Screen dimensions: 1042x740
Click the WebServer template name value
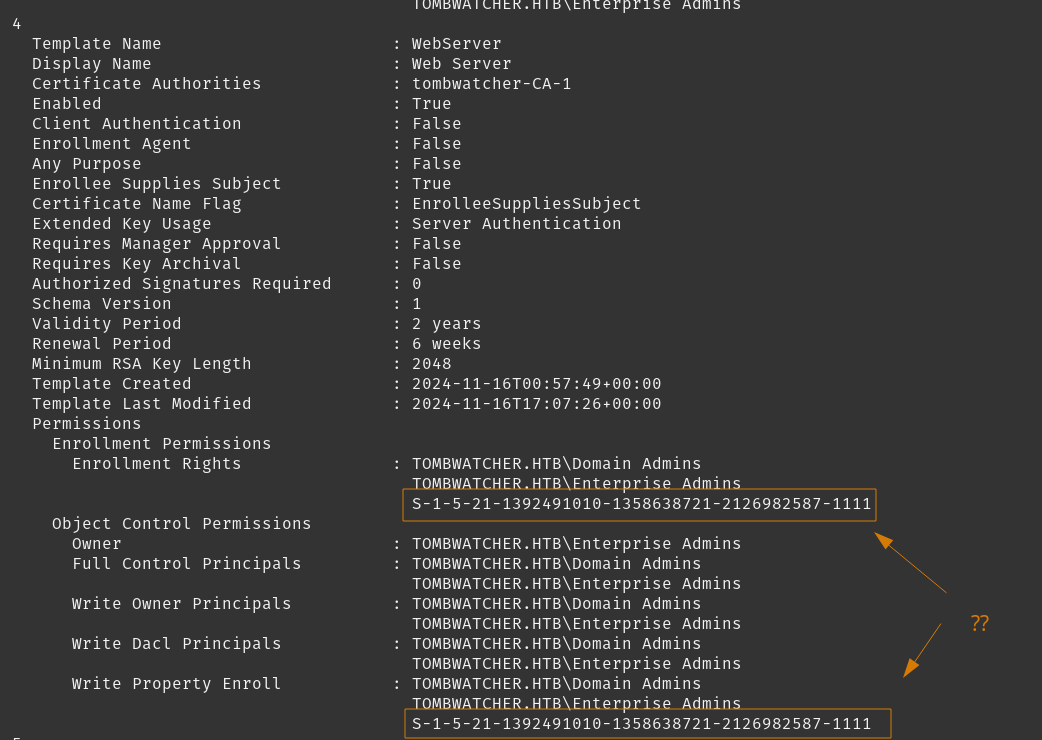pos(457,44)
